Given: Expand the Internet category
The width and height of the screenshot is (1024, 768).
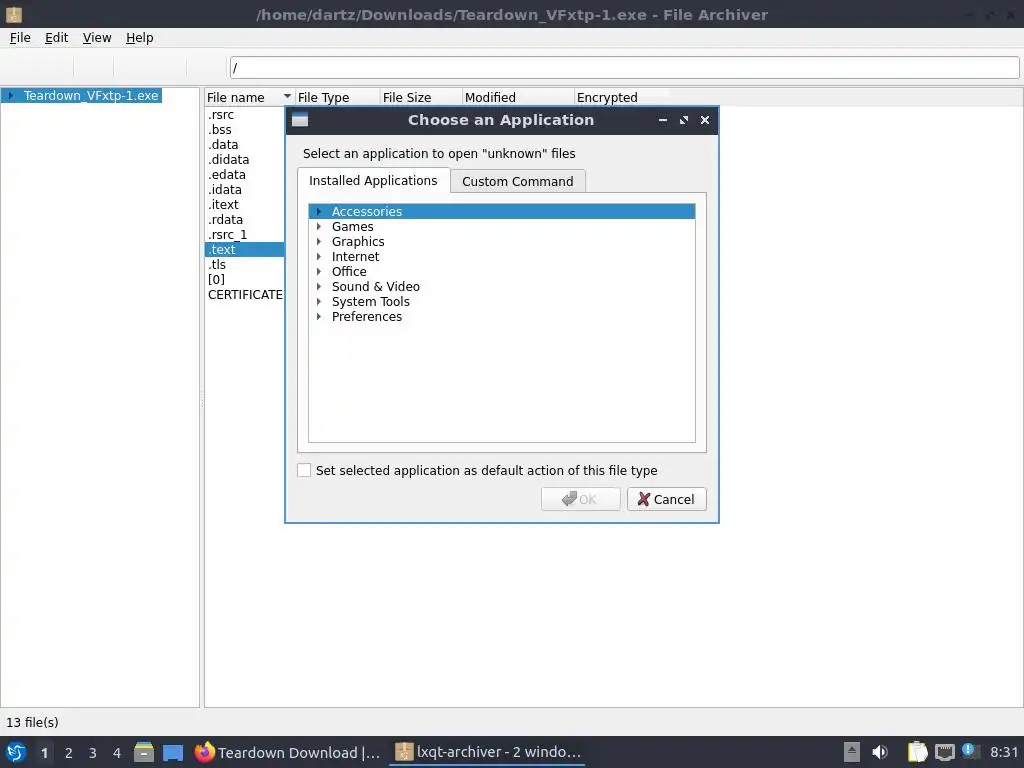Looking at the screenshot, I should 319,257.
